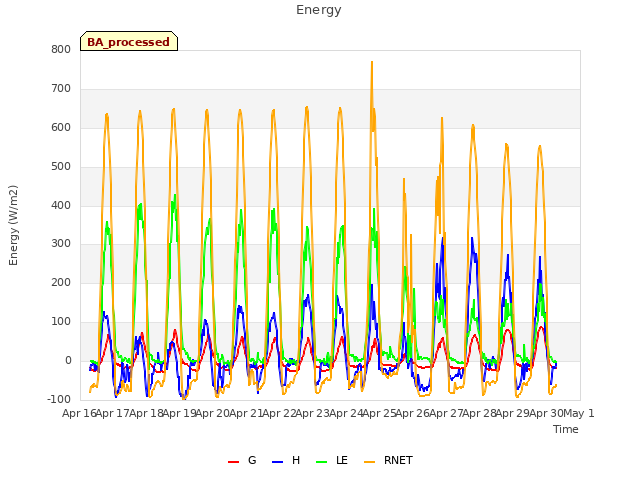640x480 pixels.
Task: Click the BA_processed annotation label
Action: (129, 41)
